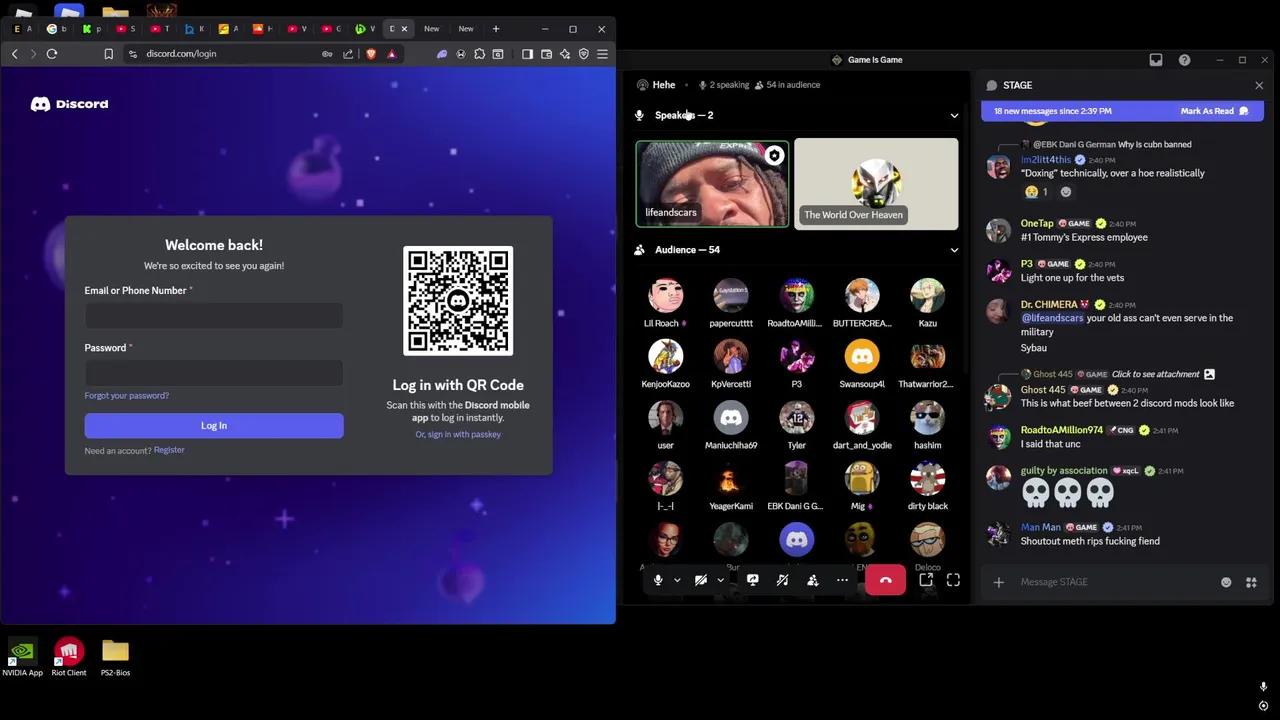Click the Password field on the Discord login
The height and width of the screenshot is (720, 1280).
[x=214, y=372]
